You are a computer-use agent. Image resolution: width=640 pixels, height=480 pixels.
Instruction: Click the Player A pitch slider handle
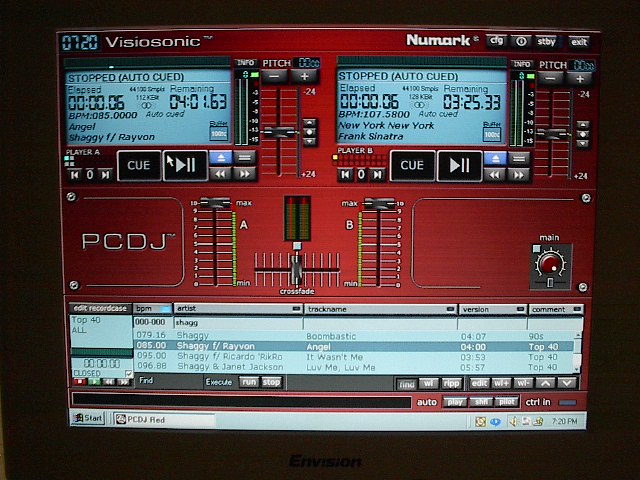tap(279, 132)
